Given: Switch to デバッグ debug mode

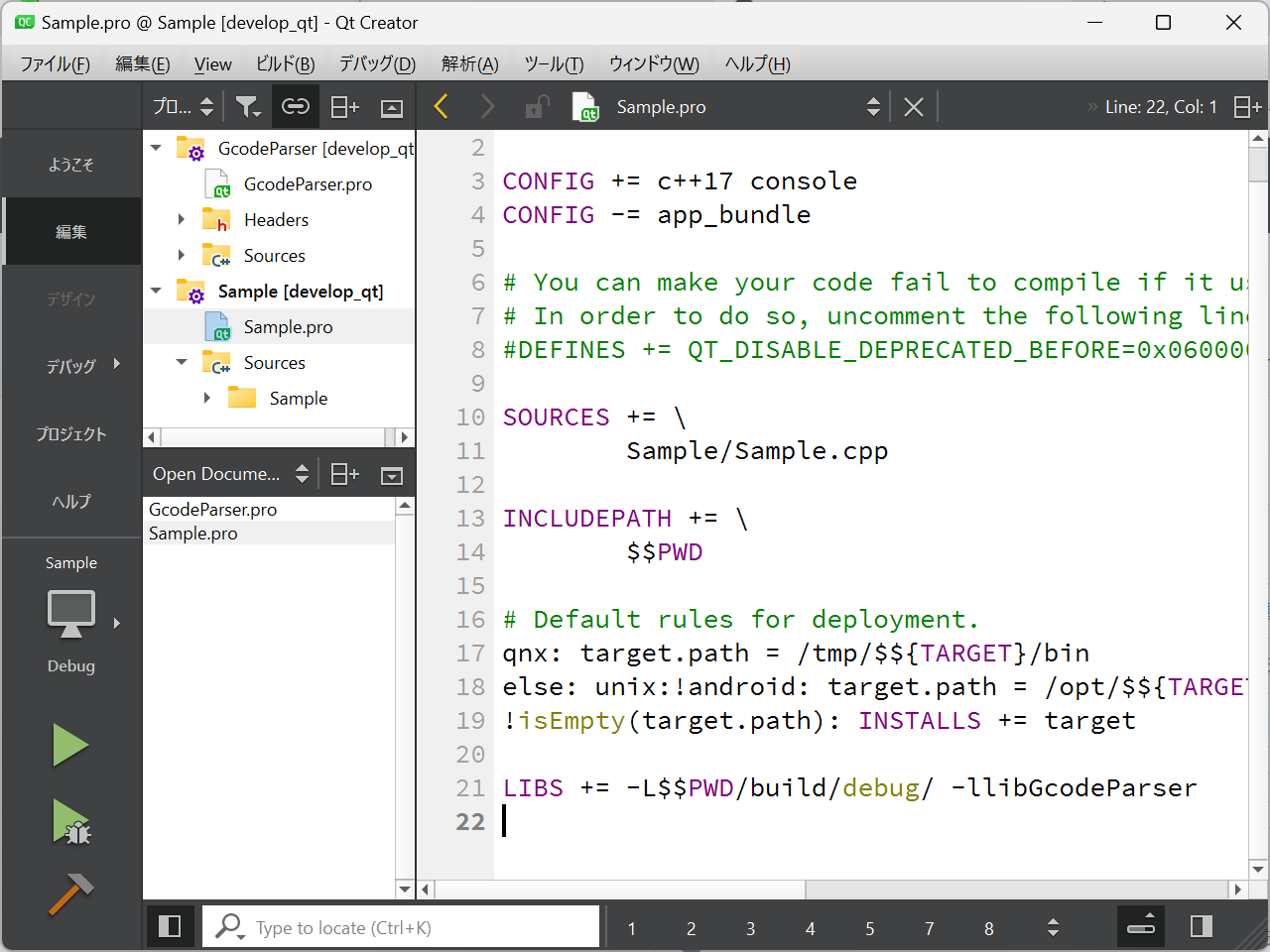Looking at the screenshot, I should point(71,366).
